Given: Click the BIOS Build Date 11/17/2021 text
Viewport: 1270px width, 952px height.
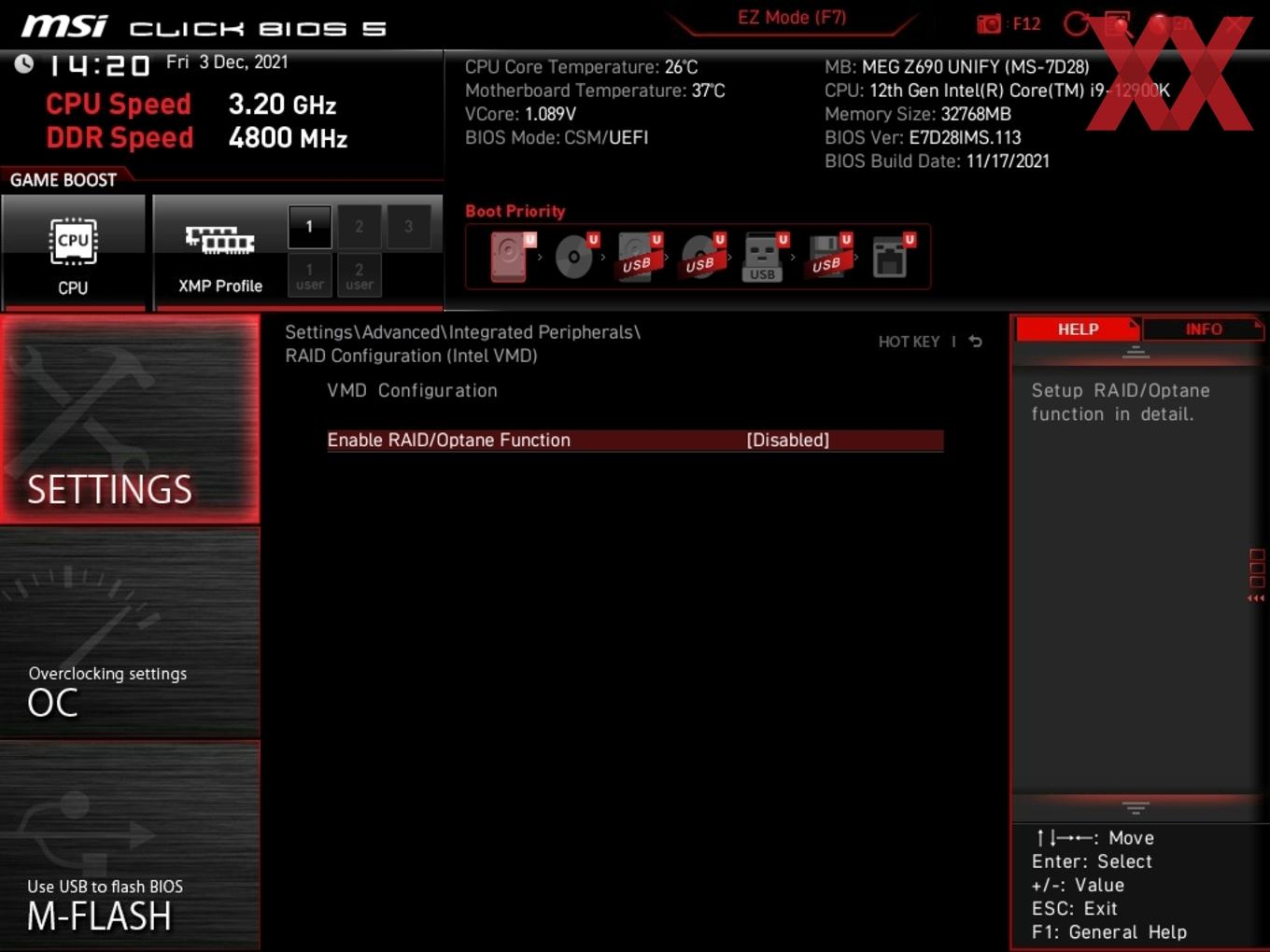Looking at the screenshot, I should (x=937, y=161).
